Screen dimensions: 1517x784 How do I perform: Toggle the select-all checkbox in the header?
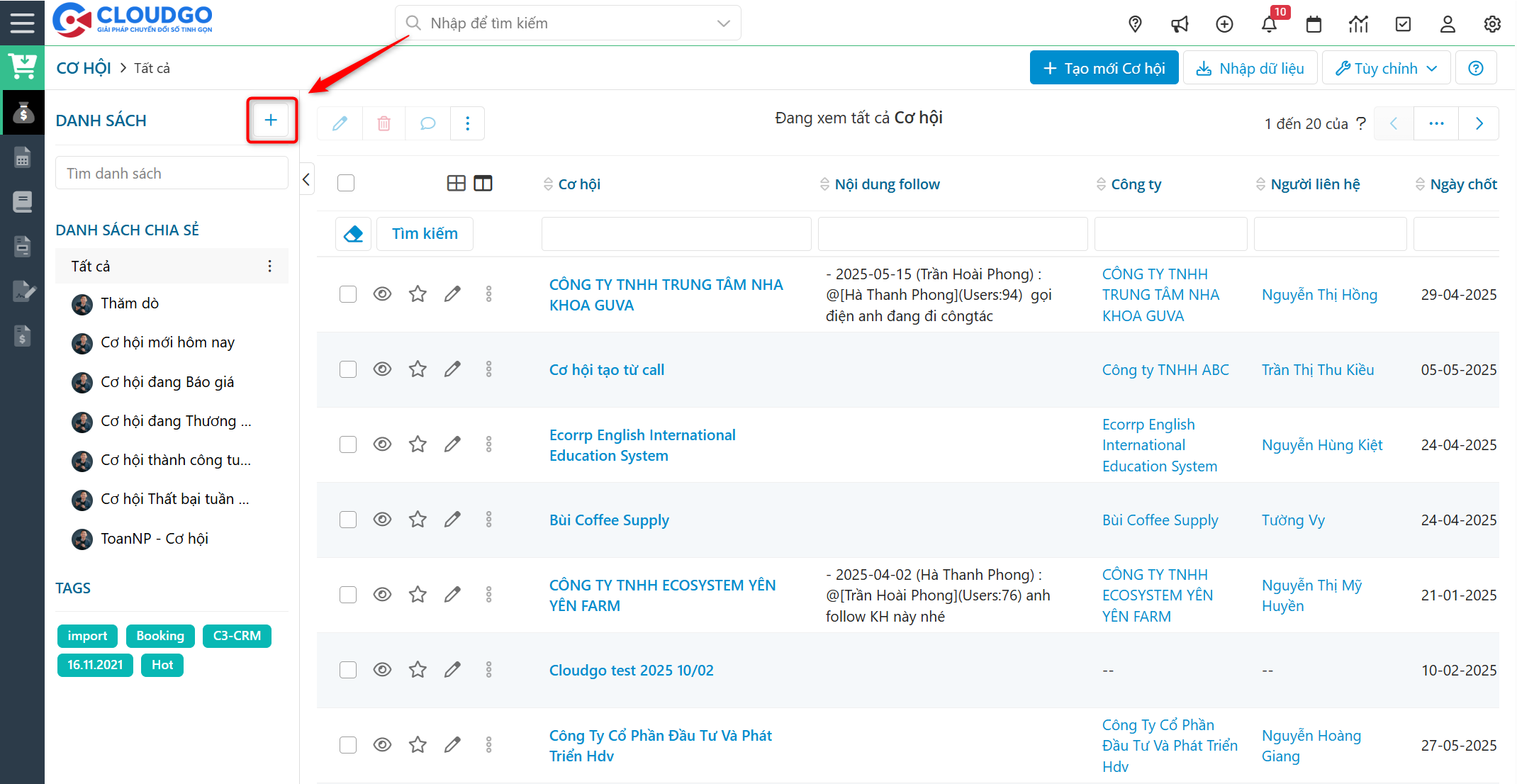click(346, 183)
